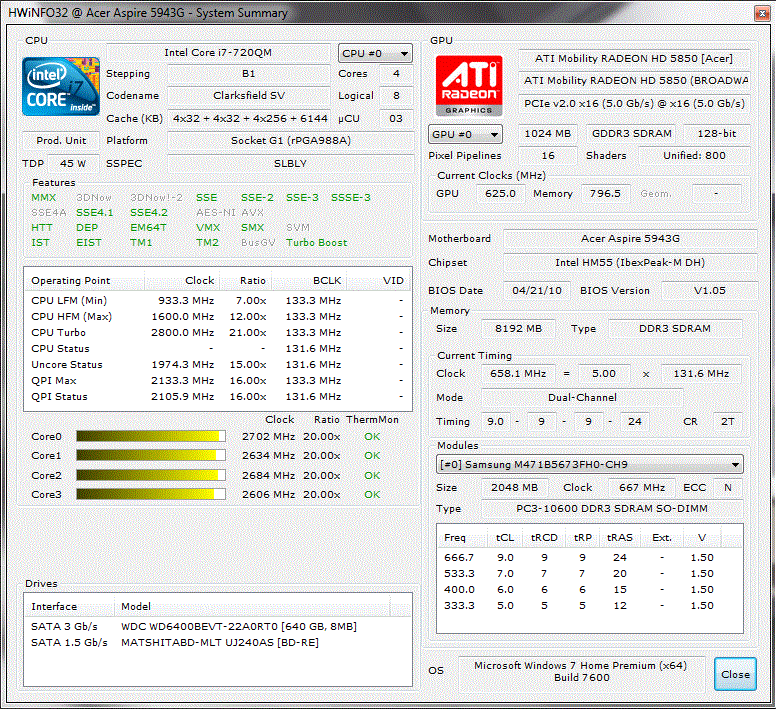
Task: Select the CPU HFM (Max) row
Action: pyautogui.click(x=218, y=316)
